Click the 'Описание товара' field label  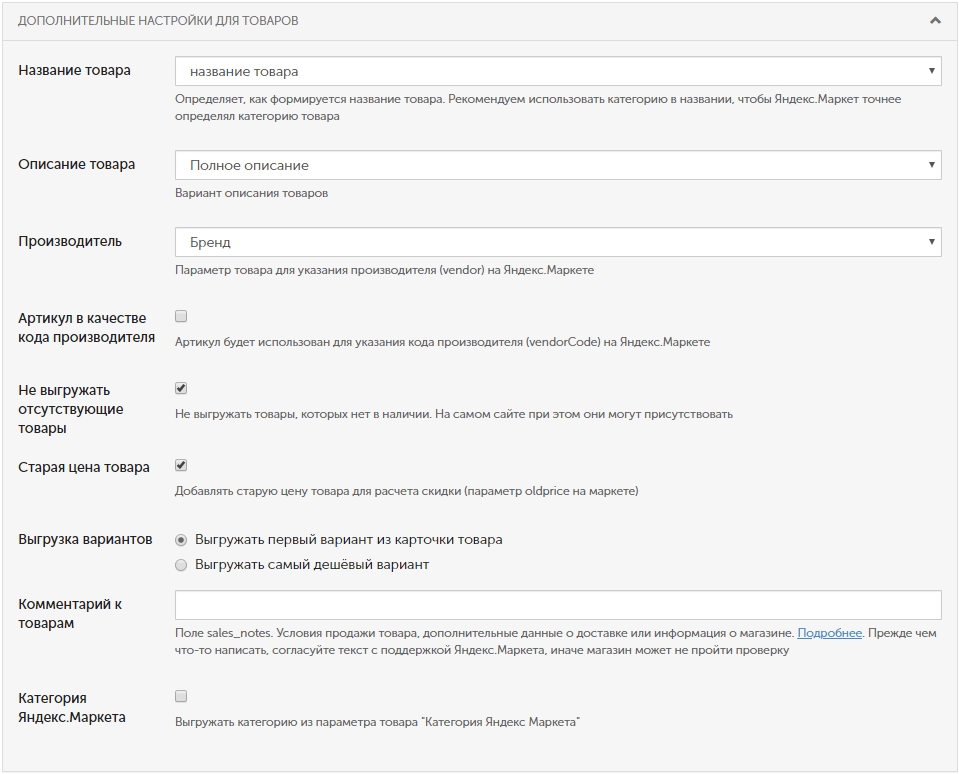(77, 164)
